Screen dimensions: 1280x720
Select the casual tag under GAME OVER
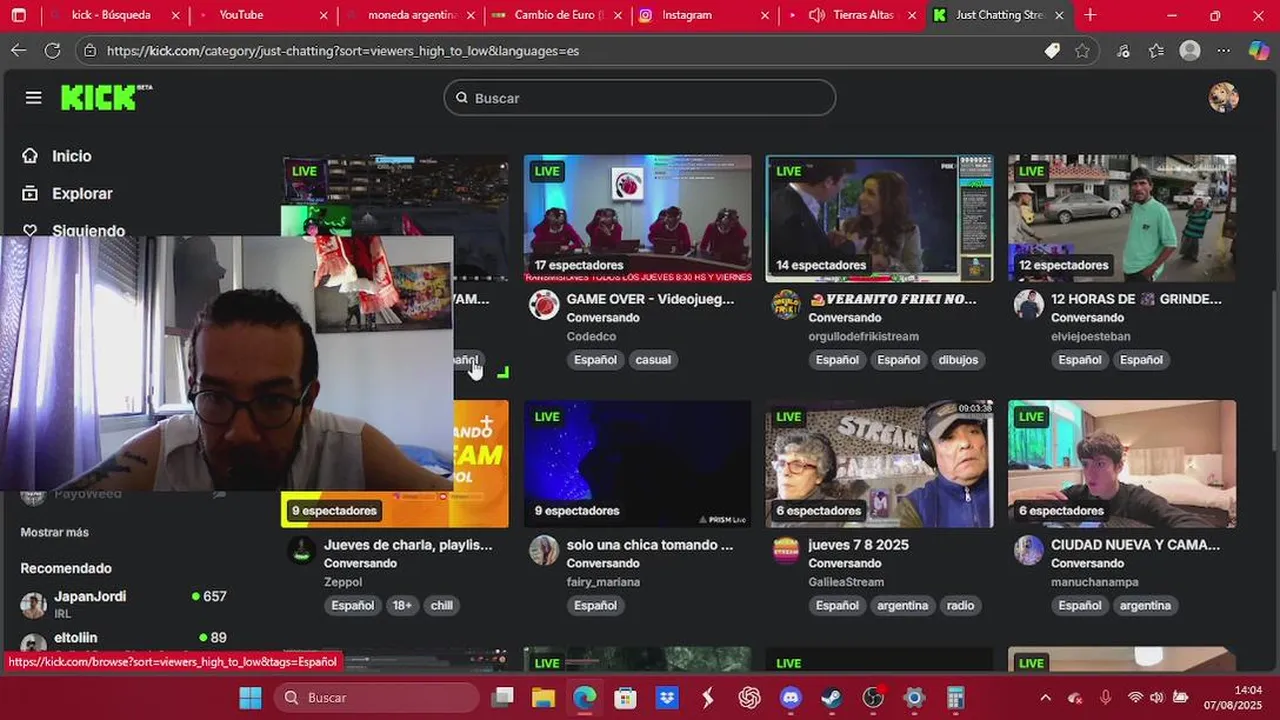[x=653, y=360]
